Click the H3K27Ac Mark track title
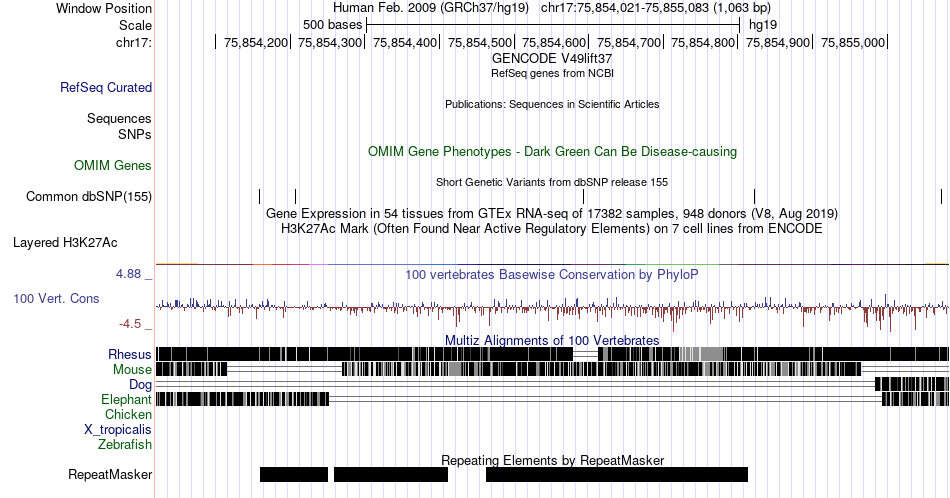Image resolution: width=950 pixels, height=498 pixels. pyautogui.click(x=552, y=228)
